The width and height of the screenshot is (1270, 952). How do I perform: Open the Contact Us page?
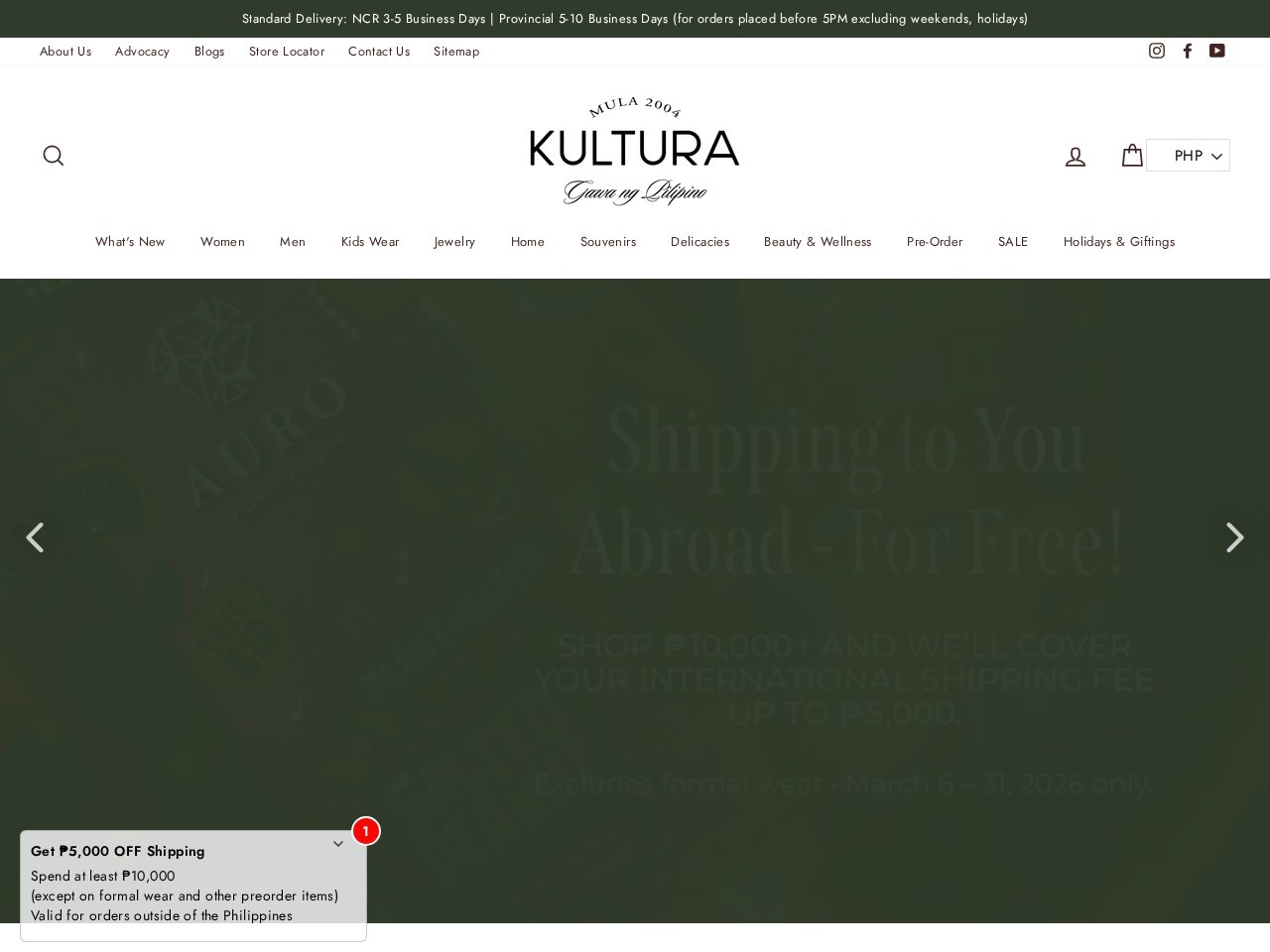(379, 51)
